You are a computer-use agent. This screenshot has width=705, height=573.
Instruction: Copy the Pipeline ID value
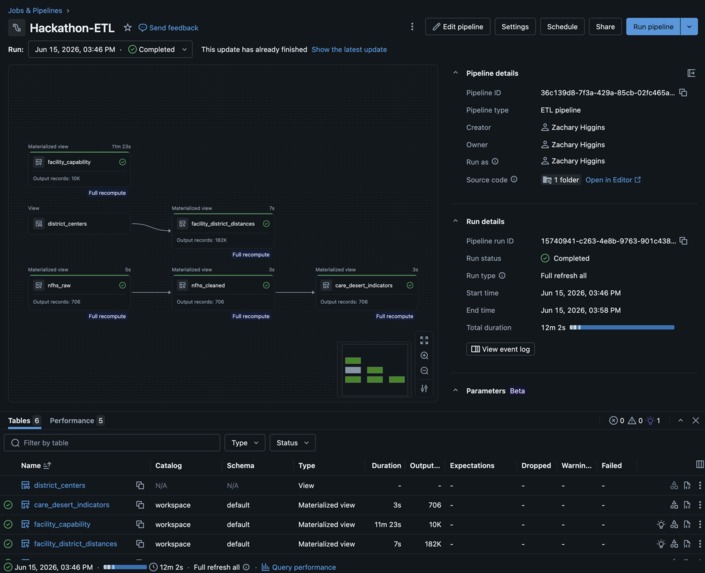(683, 93)
